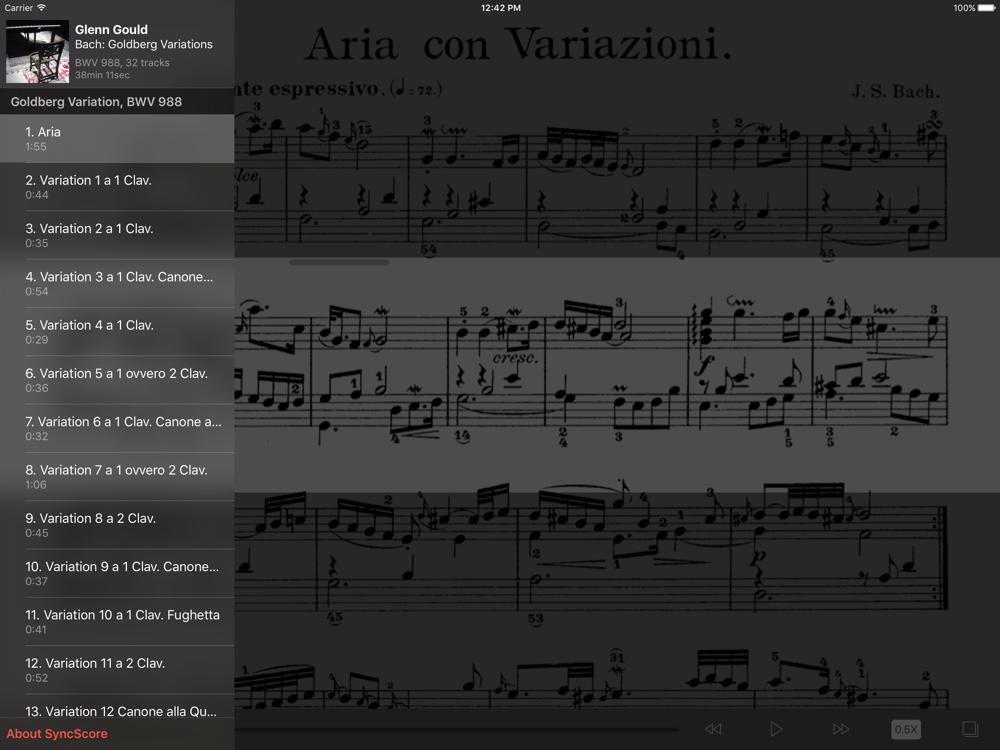Click the battery icon in status bar
This screenshot has width=1000, height=750.
[x=986, y=8]
